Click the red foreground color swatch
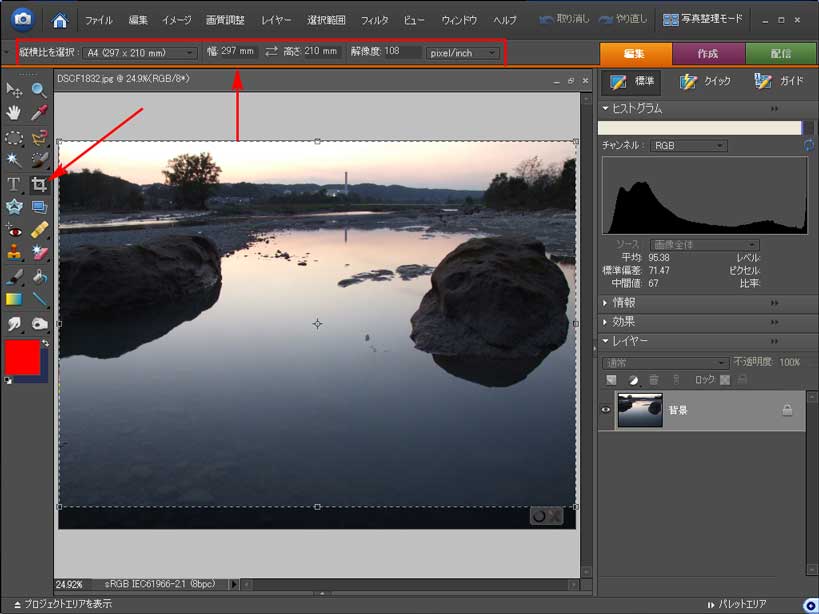Viewport: 819px width, 614px height. pos(22,357)
